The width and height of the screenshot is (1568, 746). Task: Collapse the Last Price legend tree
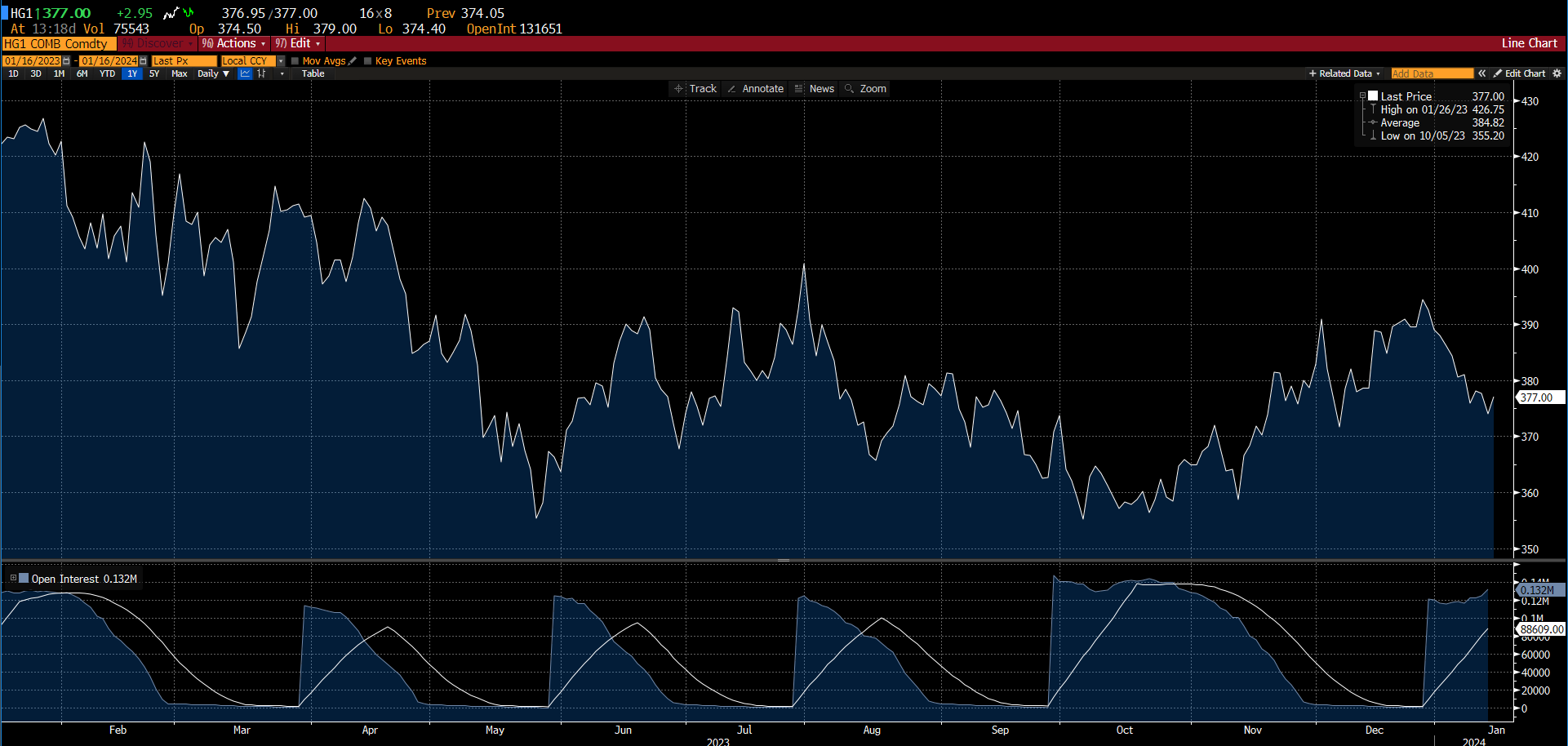pos(1362,96)
